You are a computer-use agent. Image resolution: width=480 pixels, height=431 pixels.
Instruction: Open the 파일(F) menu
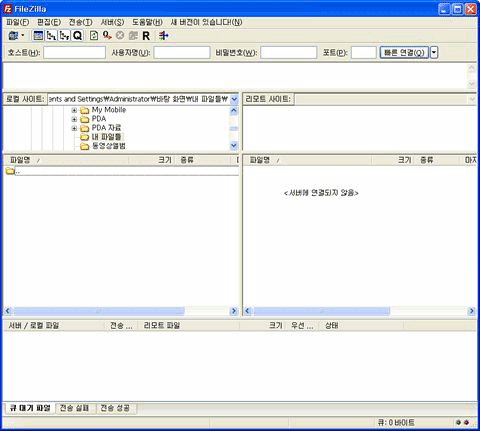(18, 22)
